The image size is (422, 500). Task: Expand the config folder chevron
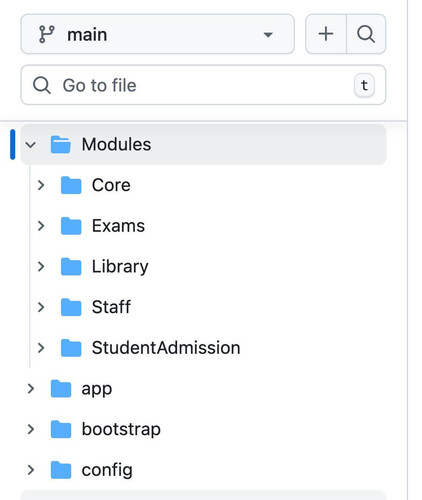31,470
